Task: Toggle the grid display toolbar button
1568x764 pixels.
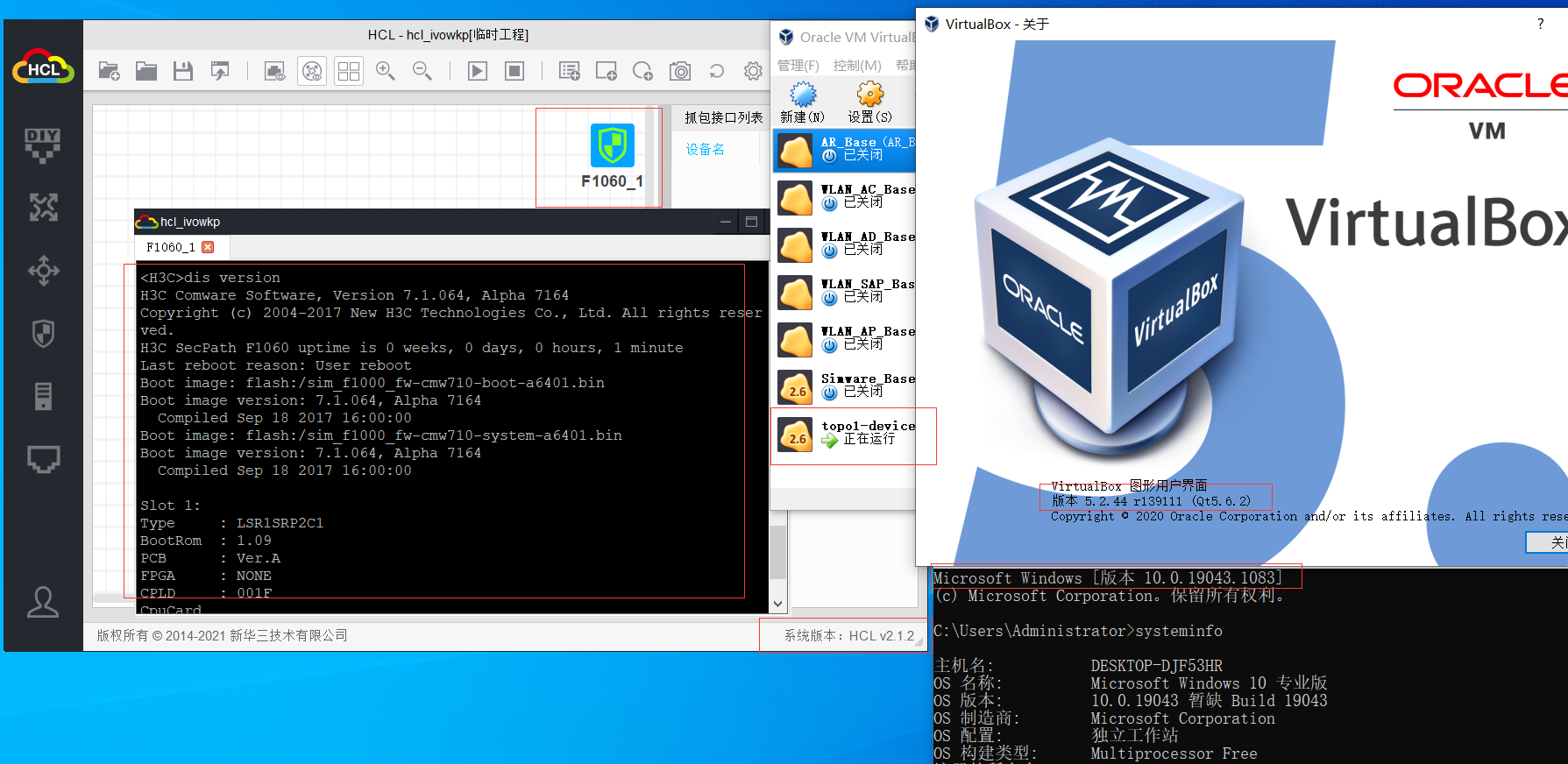Action: point(349,71)
